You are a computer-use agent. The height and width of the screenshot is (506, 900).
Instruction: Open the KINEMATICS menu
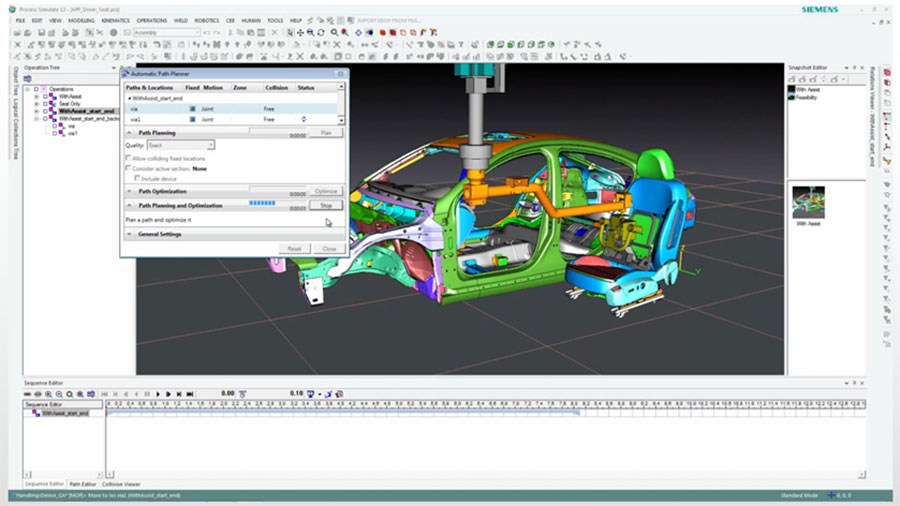click(113, 20)
